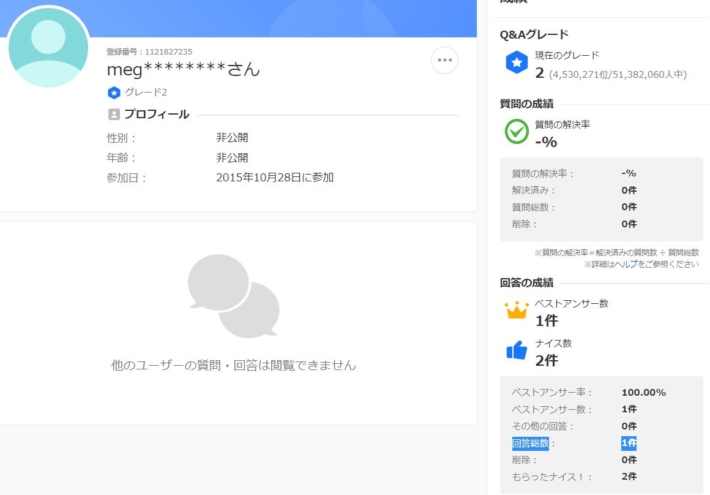Click the 解決済み row value 0件
Image resolution: width=710 pixels, height=495 pixels.
[x=629, y=190]
